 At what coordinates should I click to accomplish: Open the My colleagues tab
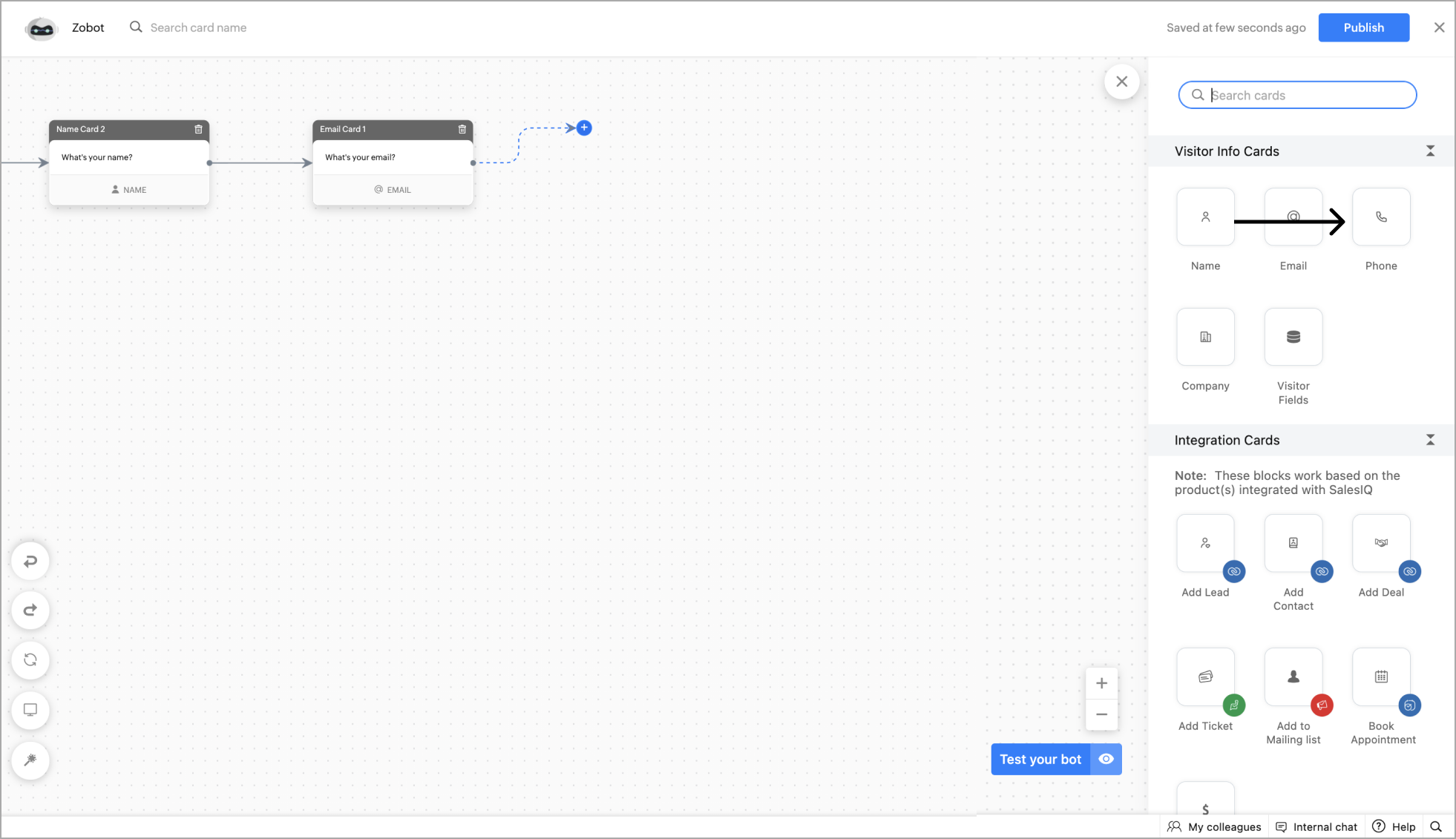point(1214,827)
